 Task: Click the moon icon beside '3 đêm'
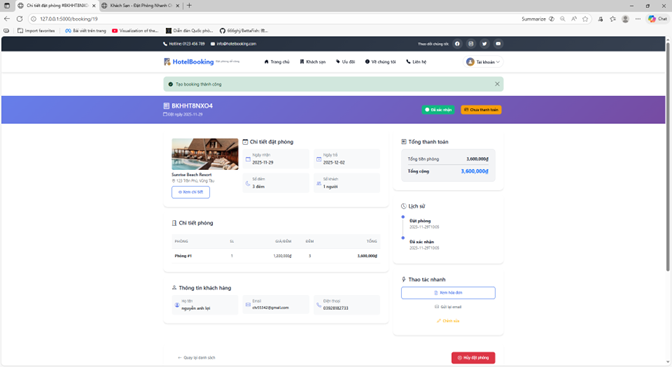point(248,183)
